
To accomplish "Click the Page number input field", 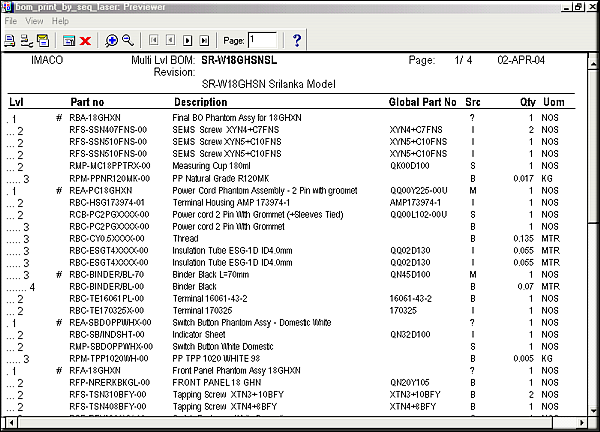I will coord(262,40).
